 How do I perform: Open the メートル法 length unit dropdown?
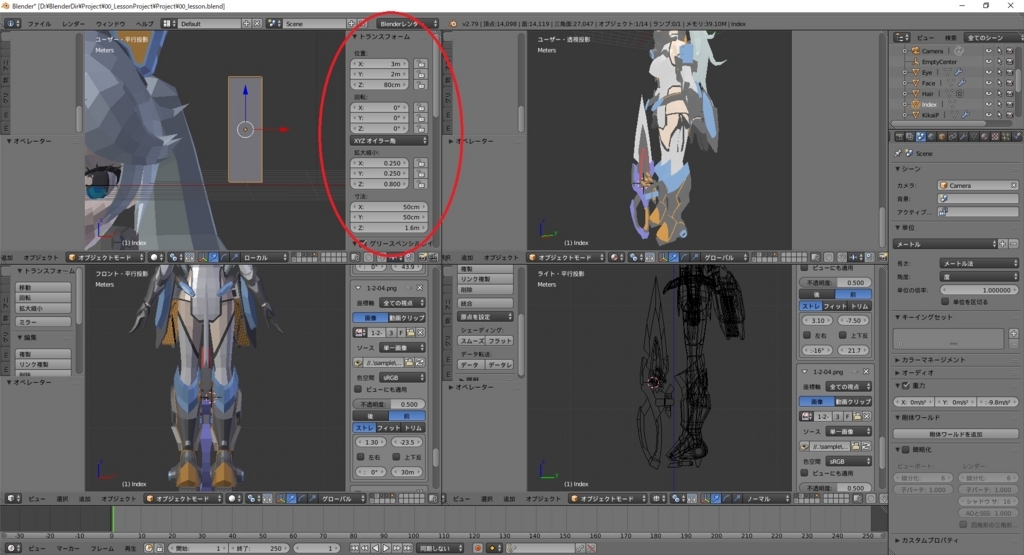click(x=979, y=263)
